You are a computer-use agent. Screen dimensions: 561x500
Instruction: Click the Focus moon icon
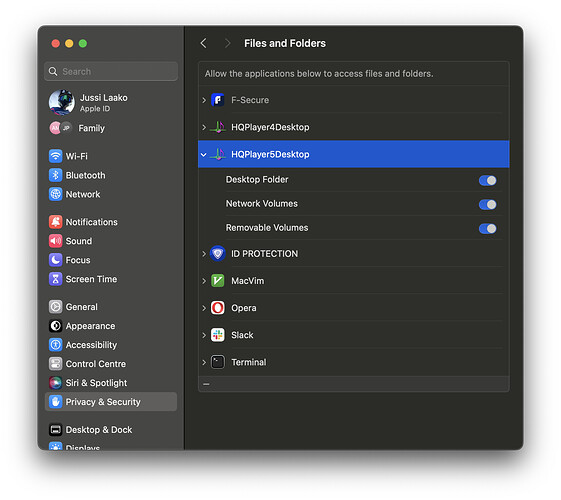point(55,260)
